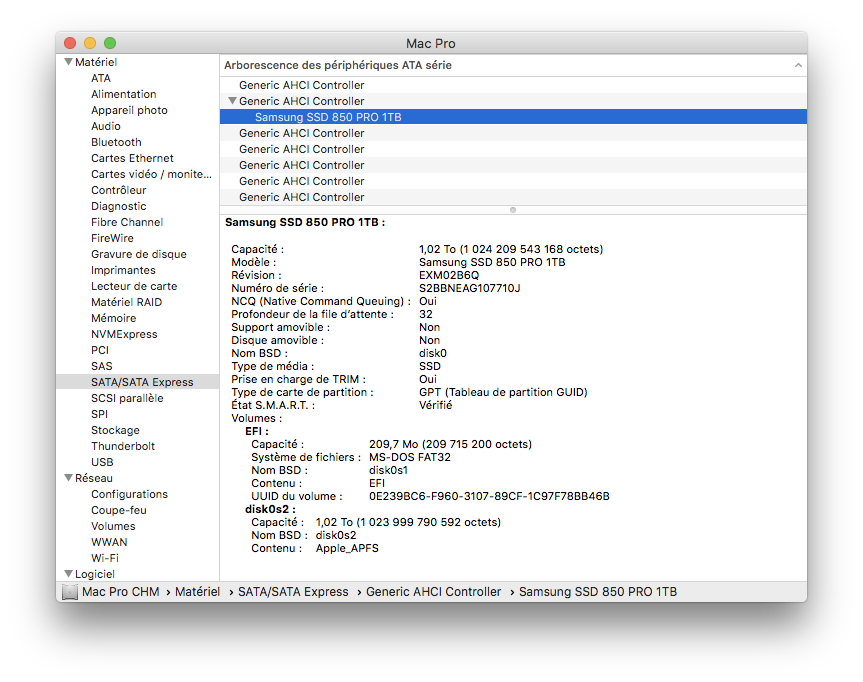Grab the split pane divider handle dot

513,210
